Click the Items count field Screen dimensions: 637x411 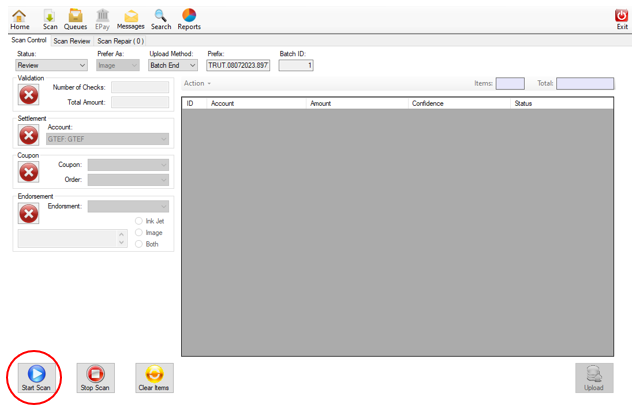(x=510, y=84)
